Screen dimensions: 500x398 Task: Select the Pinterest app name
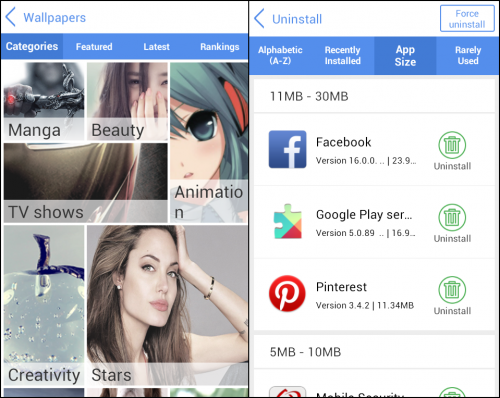tap(341, 287)
